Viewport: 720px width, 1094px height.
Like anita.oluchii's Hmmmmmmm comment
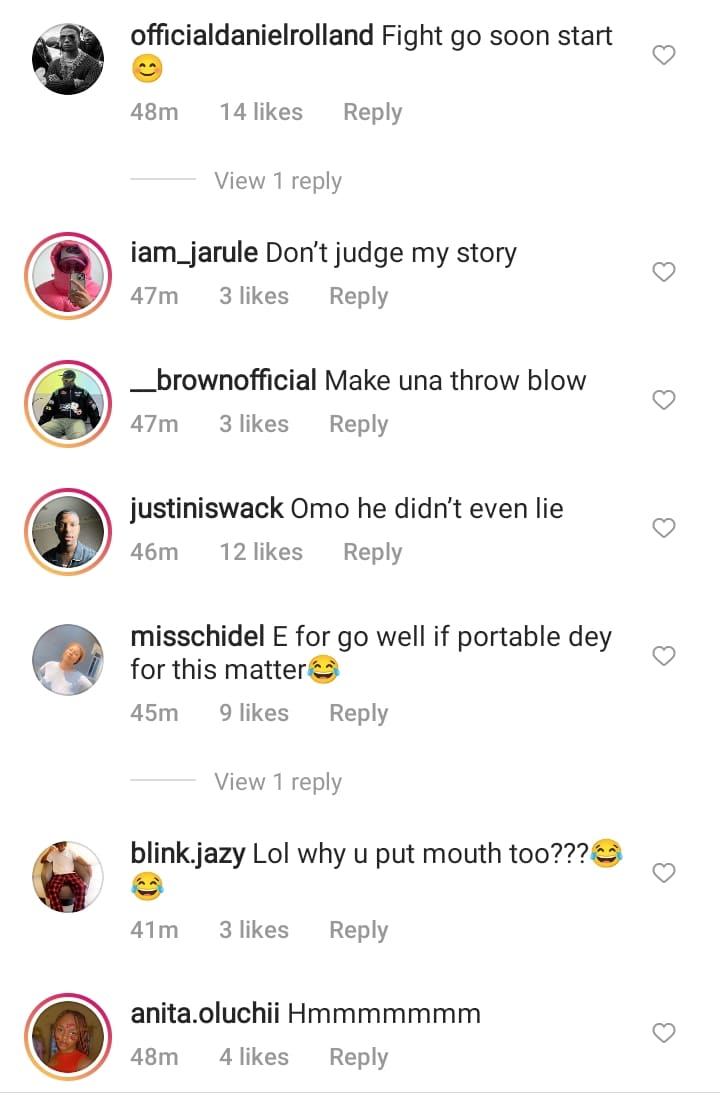pyautogui.click(x=664, y=1032)
